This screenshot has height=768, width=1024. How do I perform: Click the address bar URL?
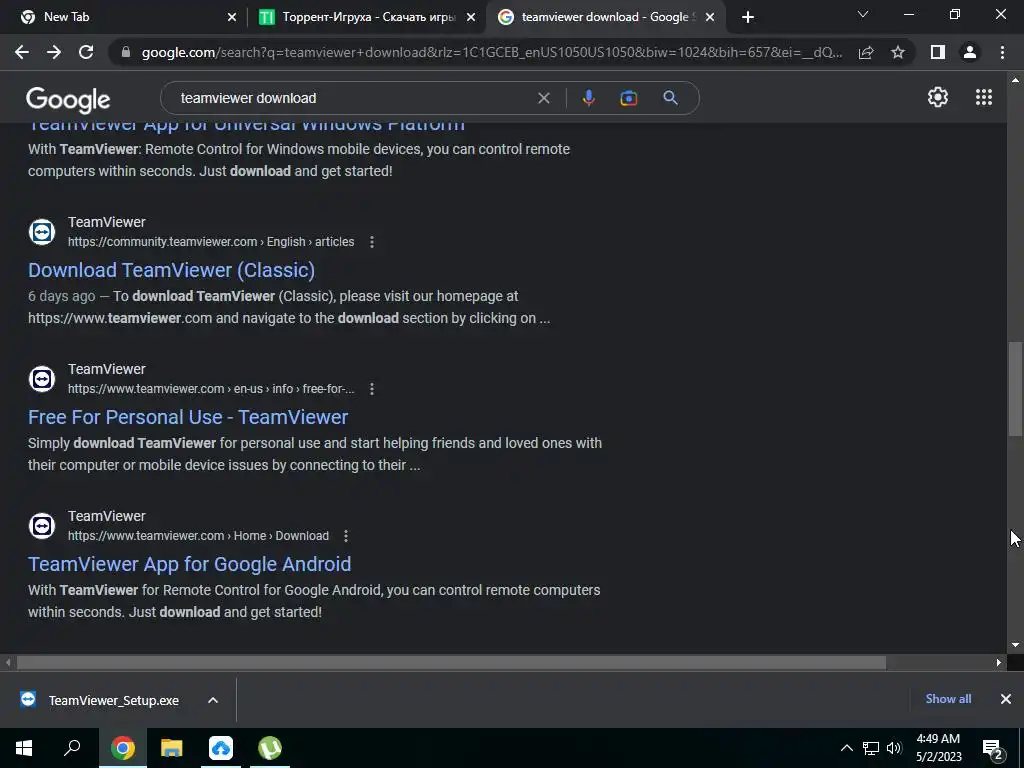pyautogui.click(x=492, y=52)
